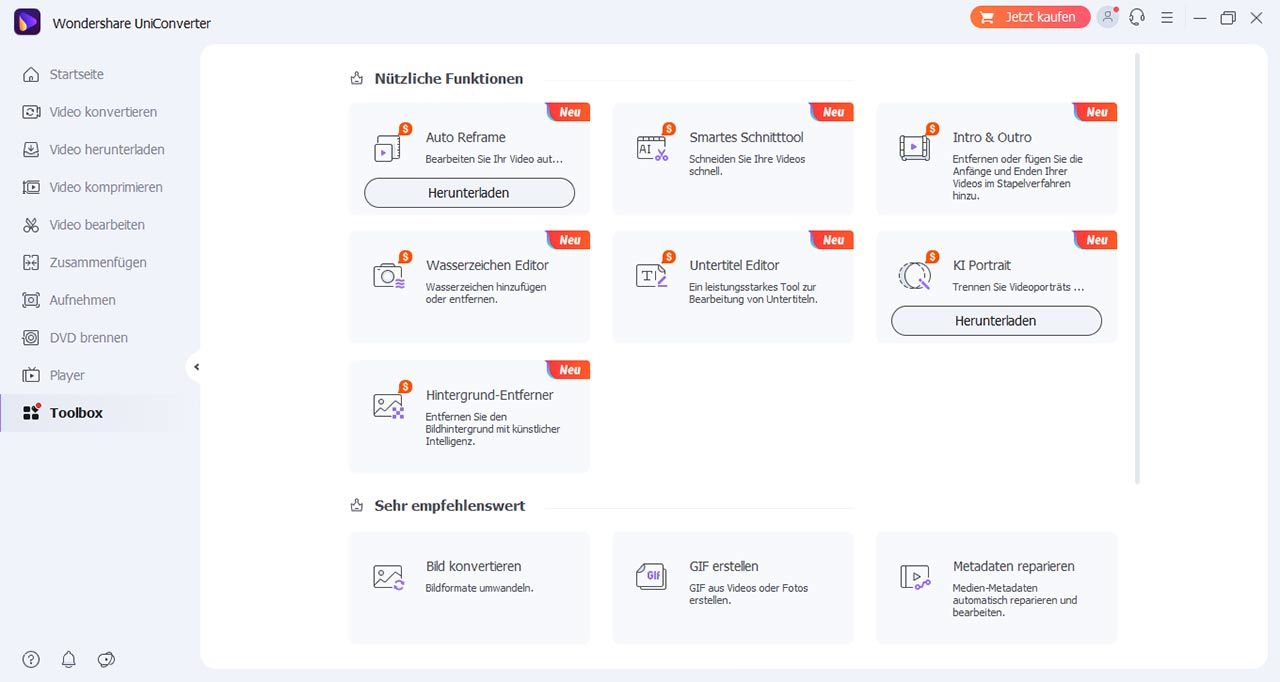Click the Player sidebar icon
Screen dimensions: 1280x682
coord(31,375)
